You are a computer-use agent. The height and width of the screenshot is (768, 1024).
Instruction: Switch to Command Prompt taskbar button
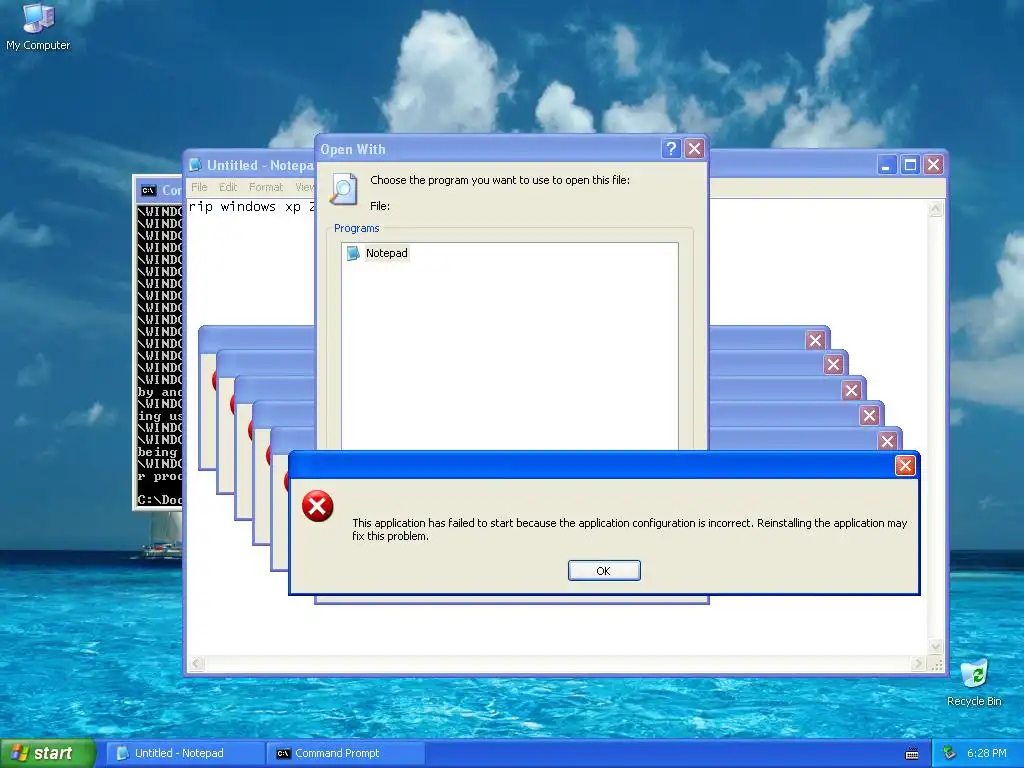(x=346, y=753)
